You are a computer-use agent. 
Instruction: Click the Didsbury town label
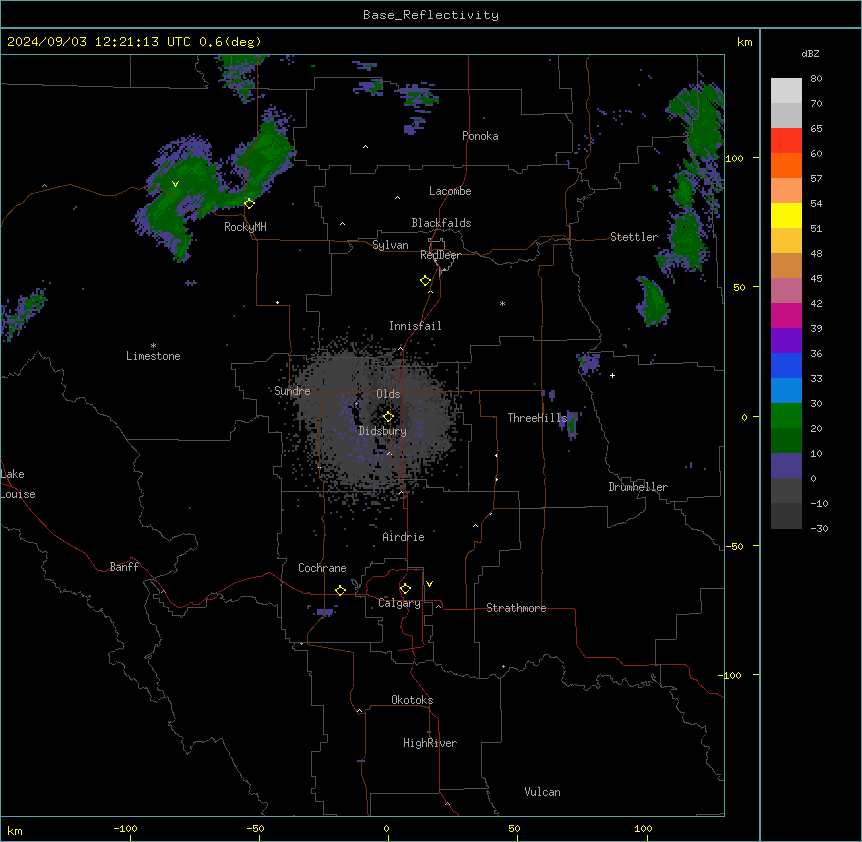383,431
